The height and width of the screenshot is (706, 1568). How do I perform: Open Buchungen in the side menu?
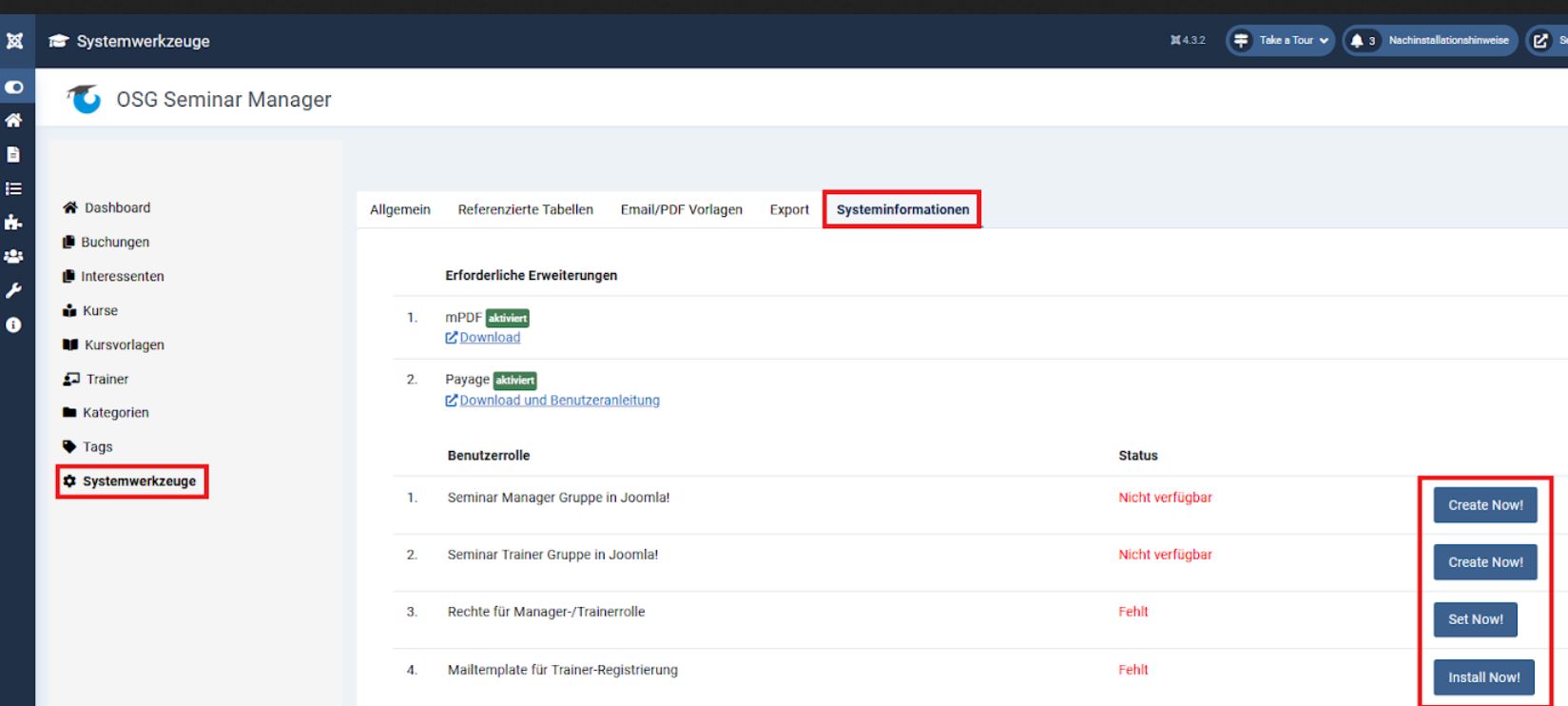coord(114,242)
